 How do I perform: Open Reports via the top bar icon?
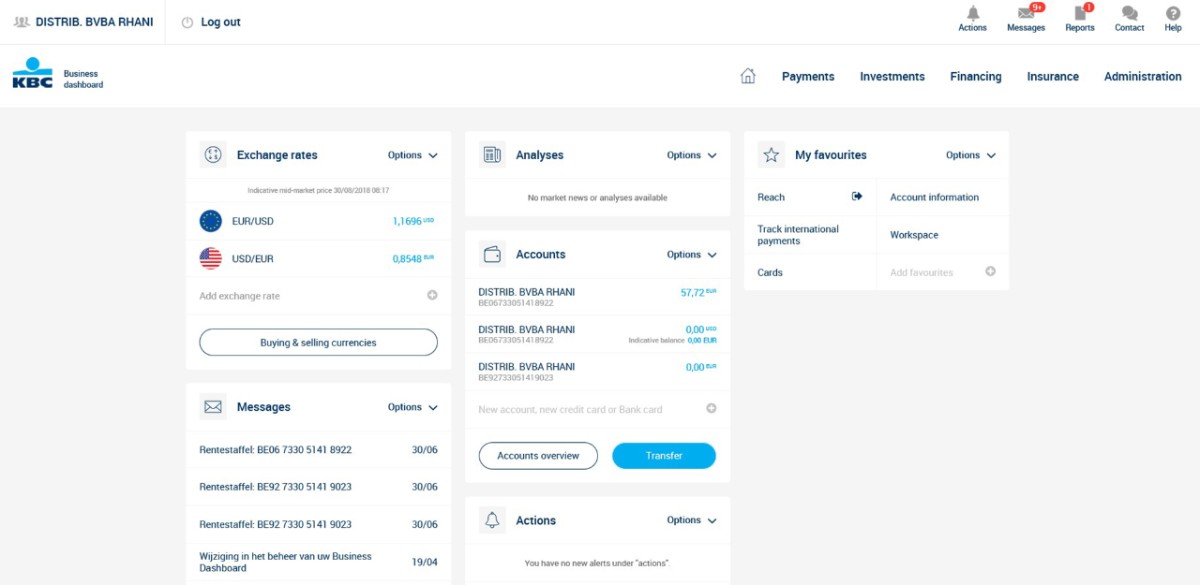point(1080,17)
